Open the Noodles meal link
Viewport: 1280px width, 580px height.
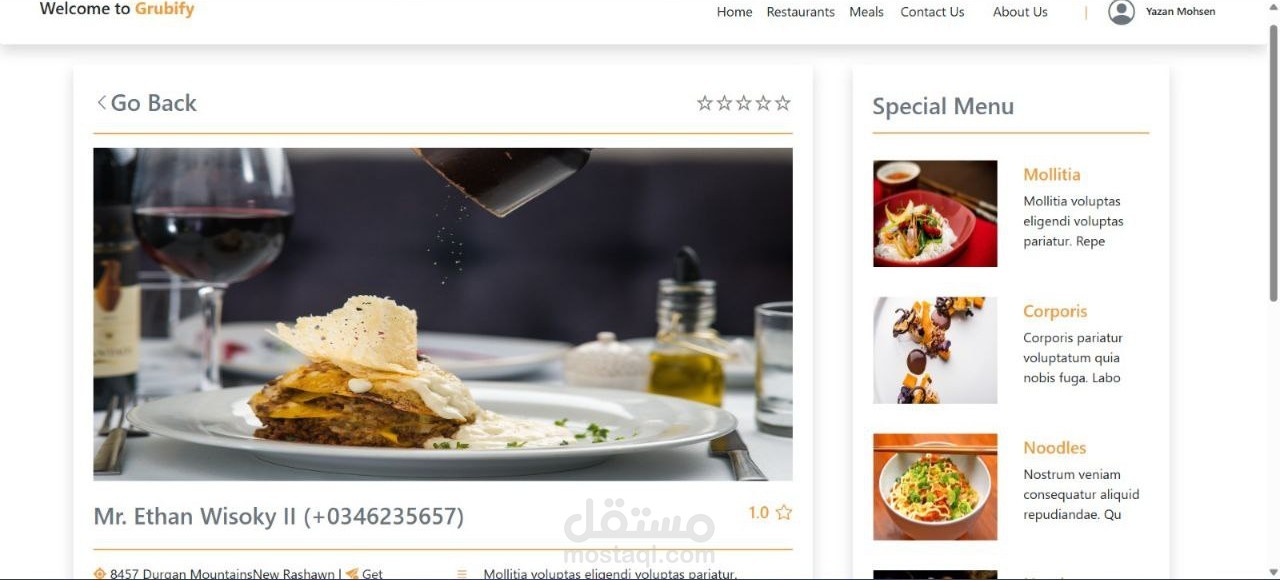1054,448
